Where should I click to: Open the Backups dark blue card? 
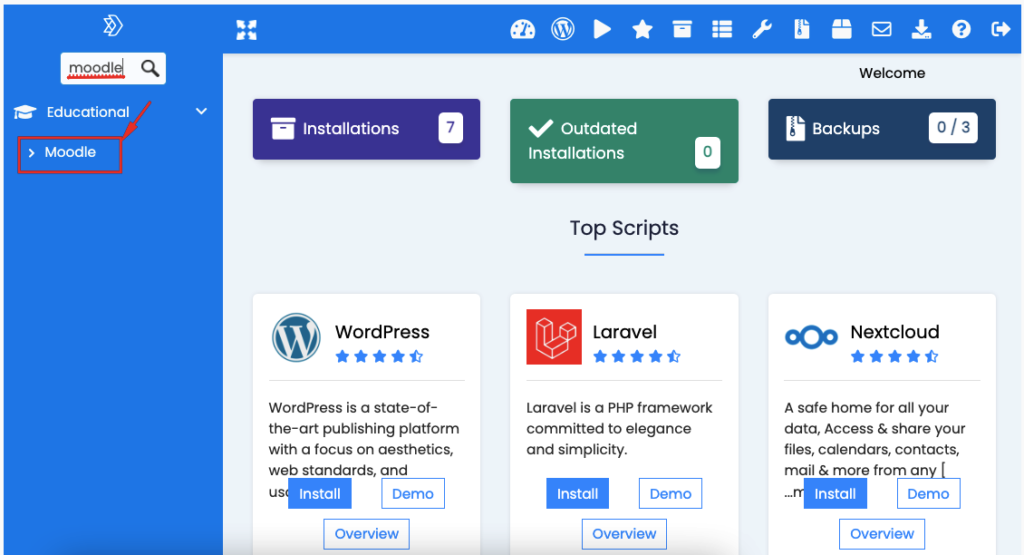[882, 129]
